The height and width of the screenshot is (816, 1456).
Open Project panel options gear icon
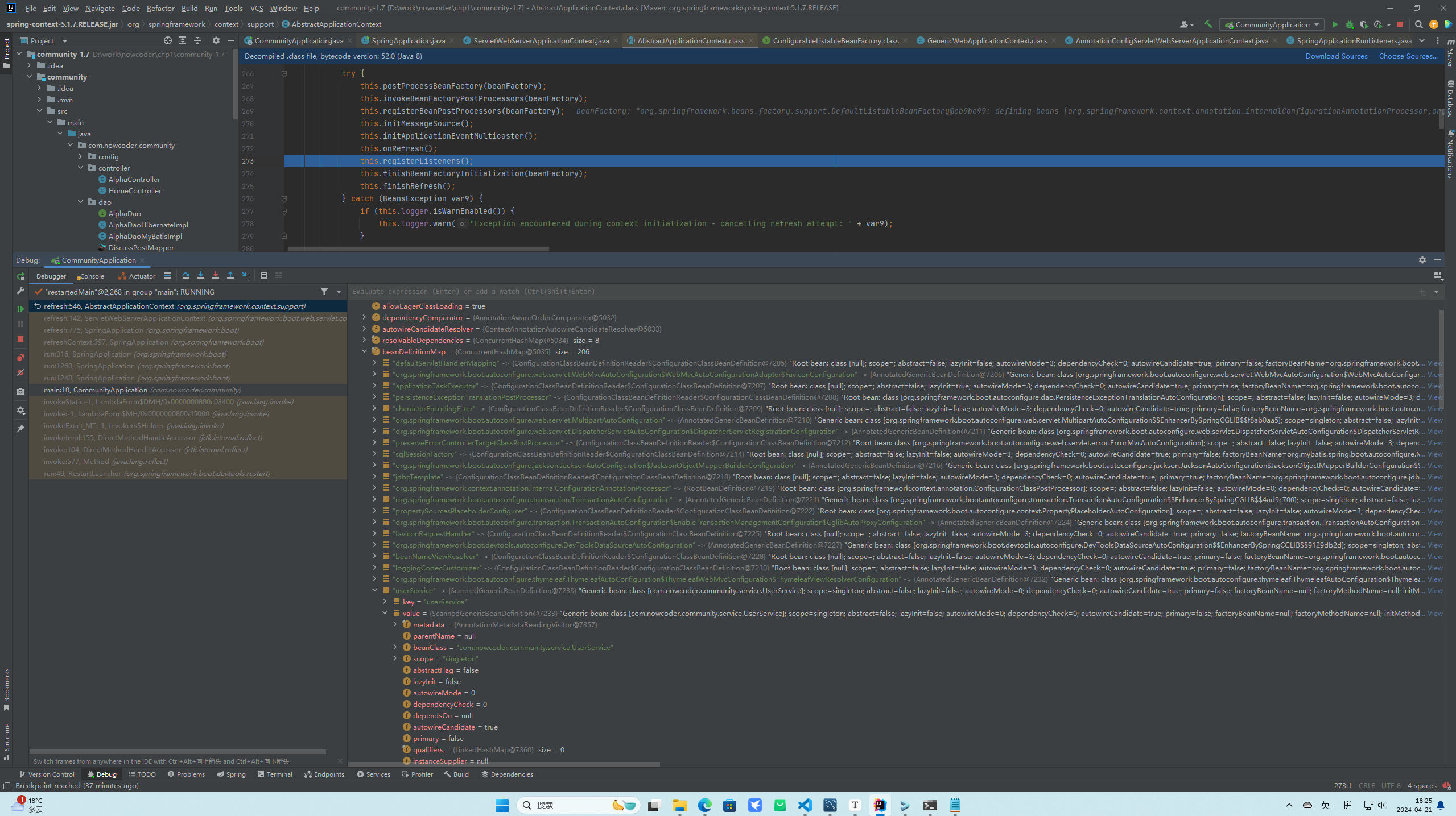pyautogui.click(x=216, y=40)
